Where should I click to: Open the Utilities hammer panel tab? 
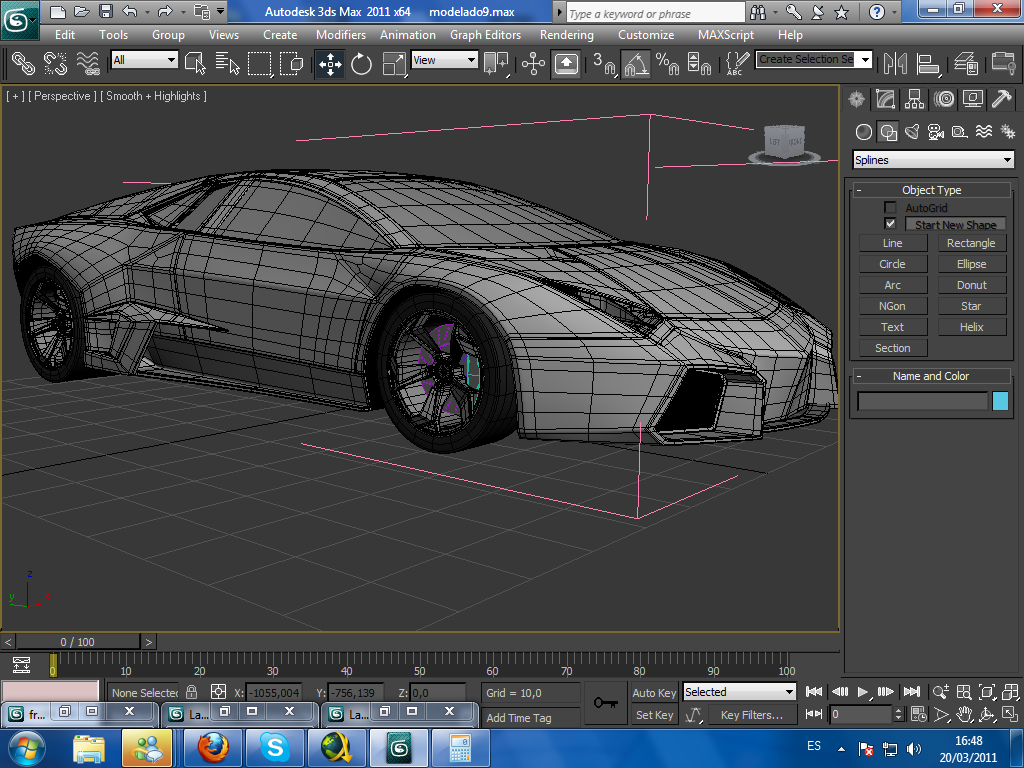tap(1001, 99)
